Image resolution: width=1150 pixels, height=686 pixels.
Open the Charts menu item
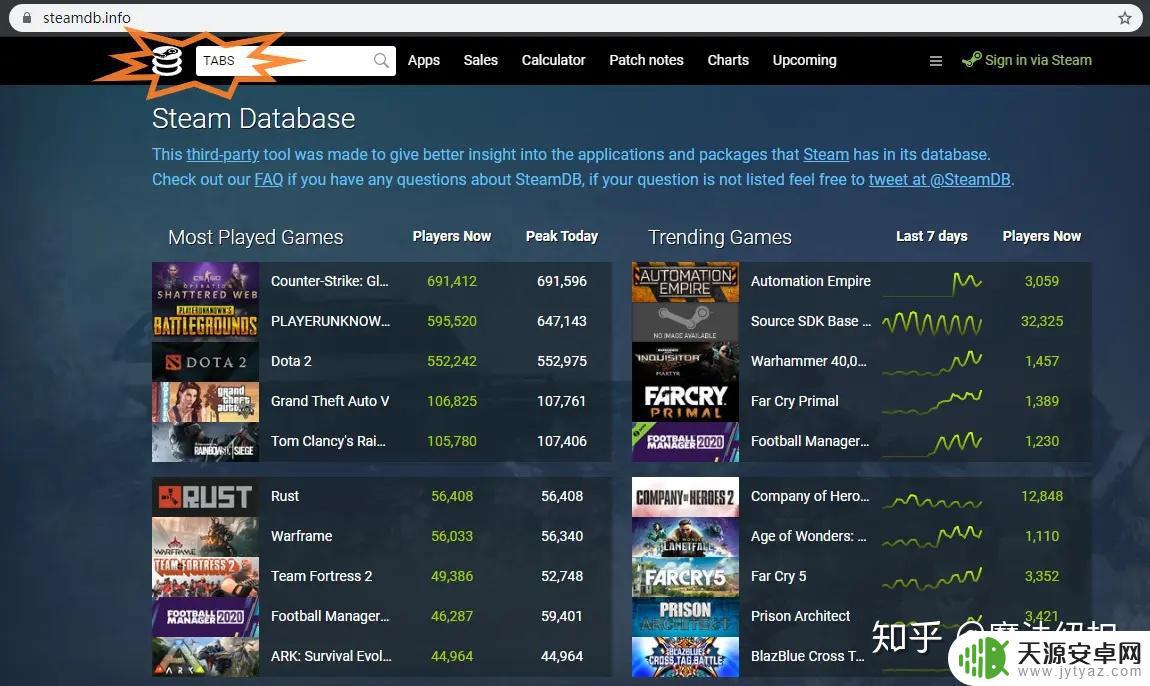(728, 60)
